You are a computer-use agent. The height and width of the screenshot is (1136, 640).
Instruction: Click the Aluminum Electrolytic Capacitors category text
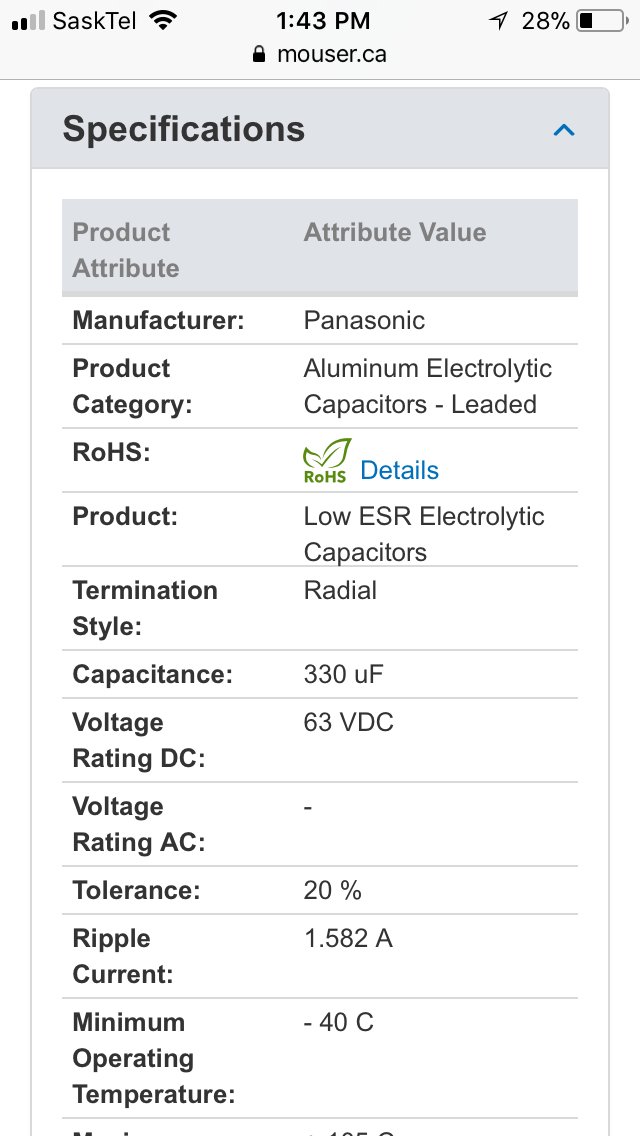(x=428, y=386)
